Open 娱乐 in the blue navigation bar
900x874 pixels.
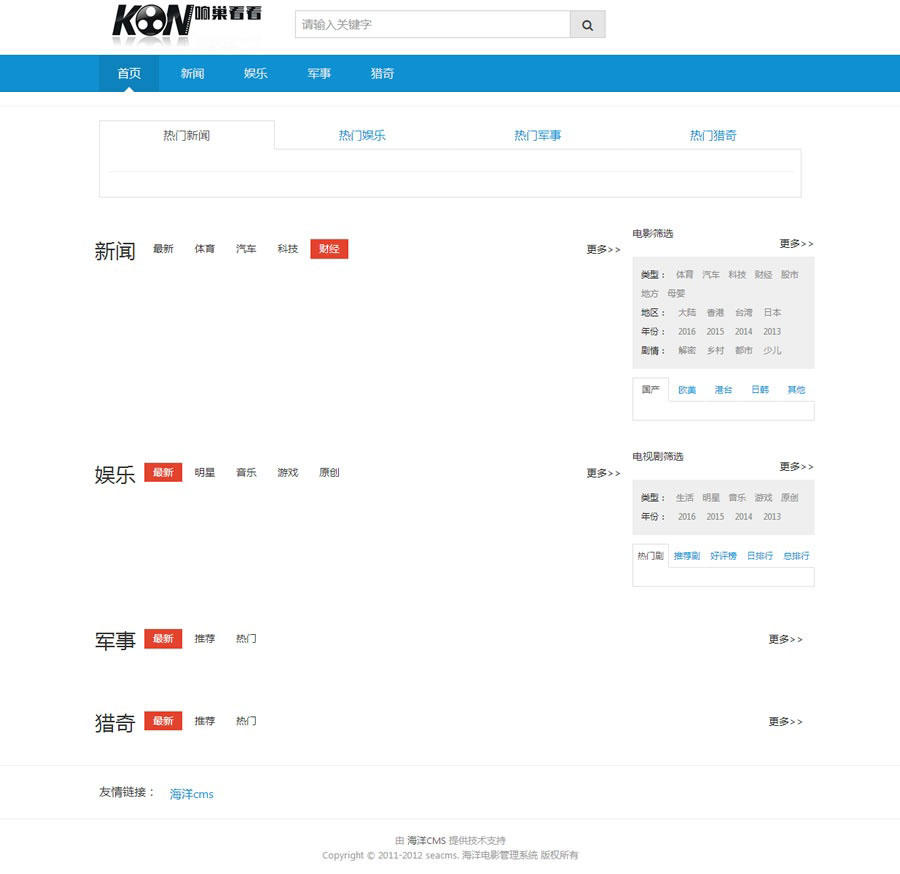(x=255, y=73)
